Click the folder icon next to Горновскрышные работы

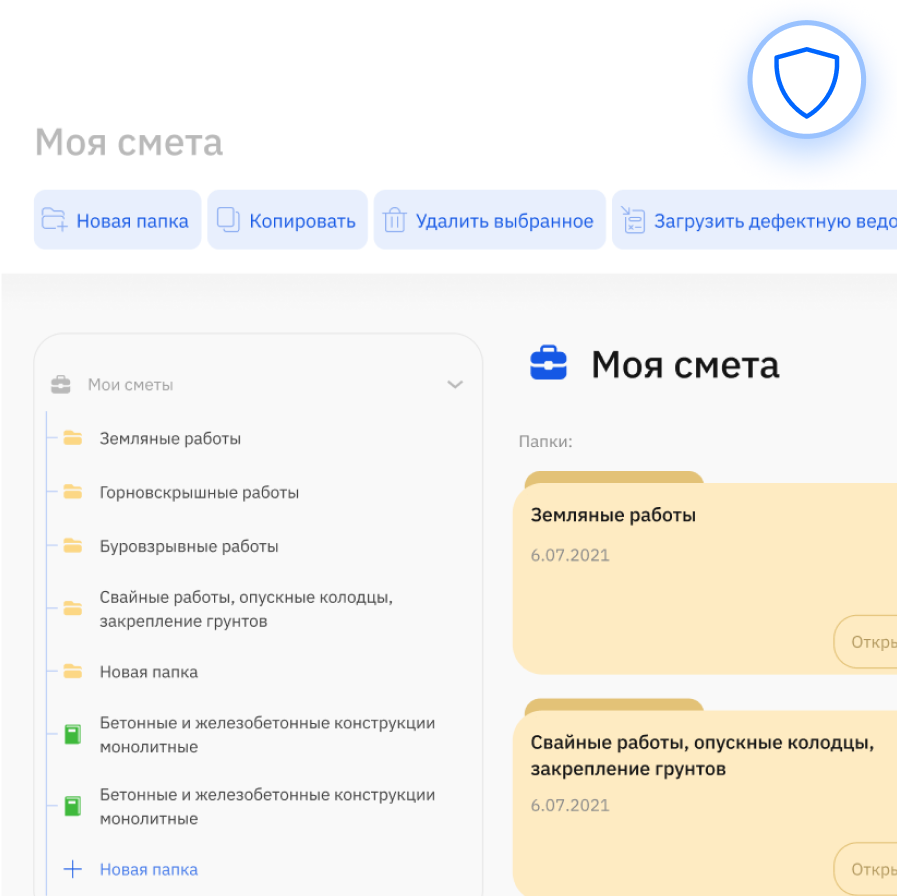(70, 492)
